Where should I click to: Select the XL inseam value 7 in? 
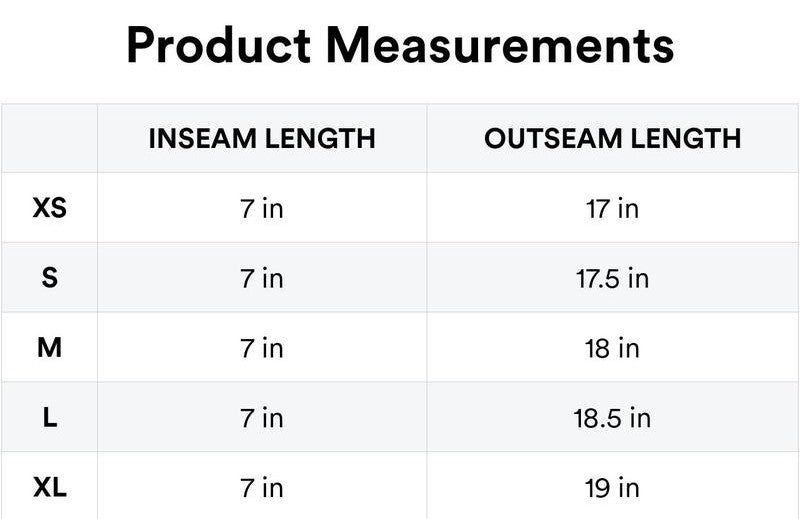coord(262,487)
